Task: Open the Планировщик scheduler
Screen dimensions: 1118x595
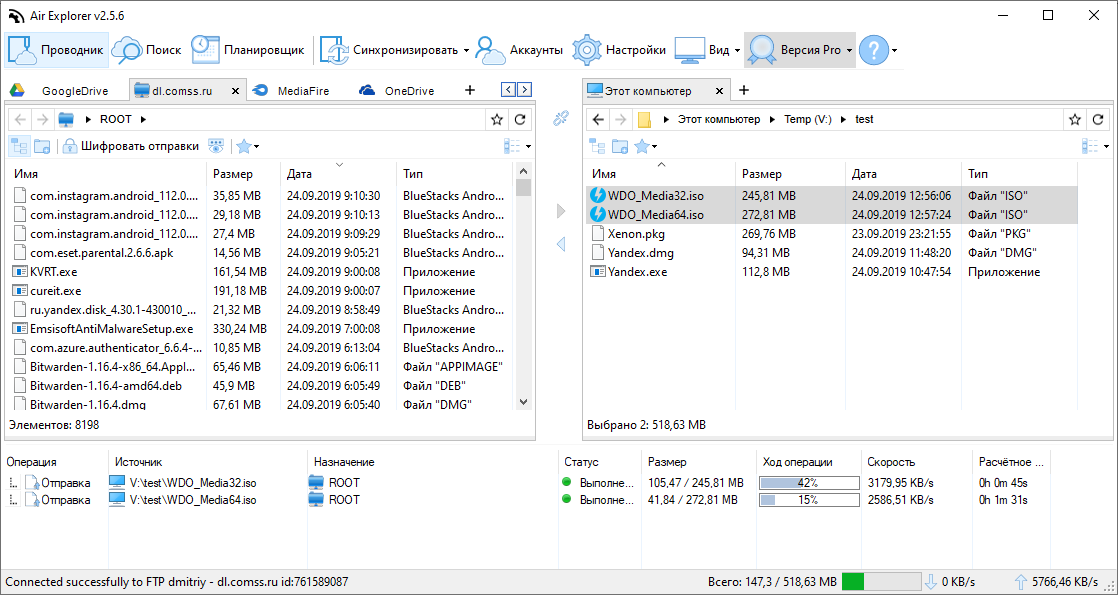Action: [249, 50]
